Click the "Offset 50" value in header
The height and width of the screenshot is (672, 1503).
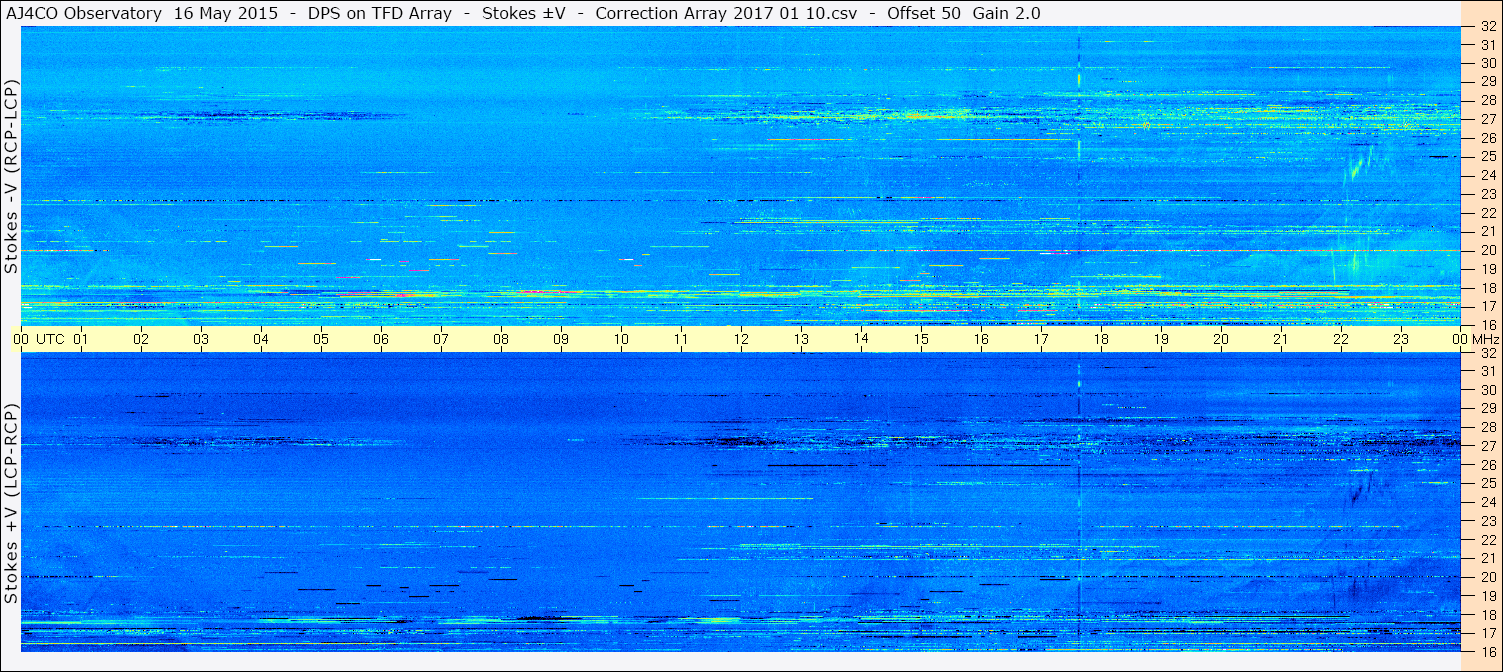[x=924, y=13]
